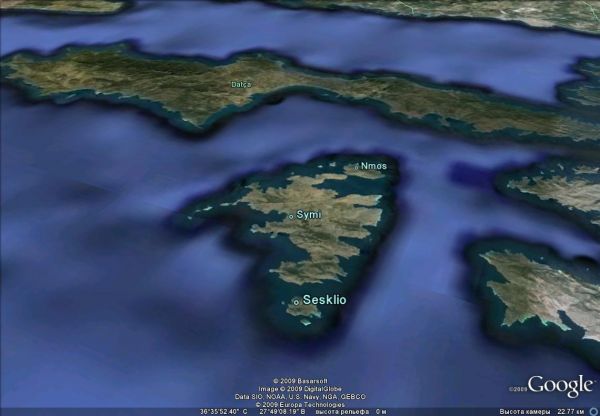Click the Sesklio placemark circle marker
The width and height of the screenshot is (600, 416).
296,301
